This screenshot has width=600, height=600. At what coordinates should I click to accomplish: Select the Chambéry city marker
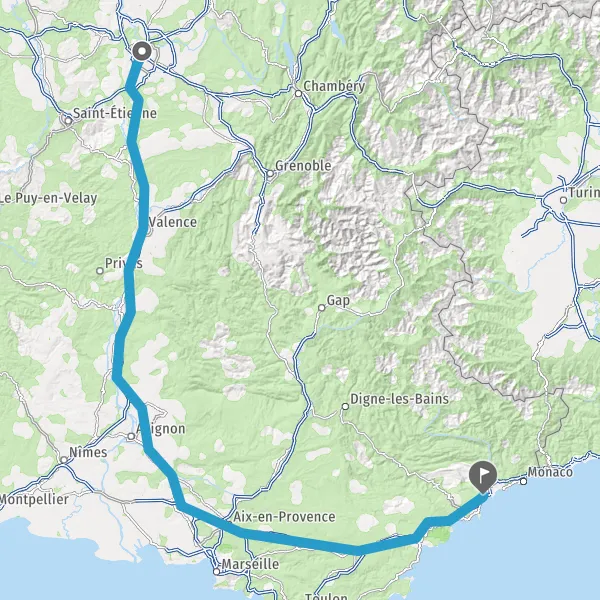click(298, 93)
